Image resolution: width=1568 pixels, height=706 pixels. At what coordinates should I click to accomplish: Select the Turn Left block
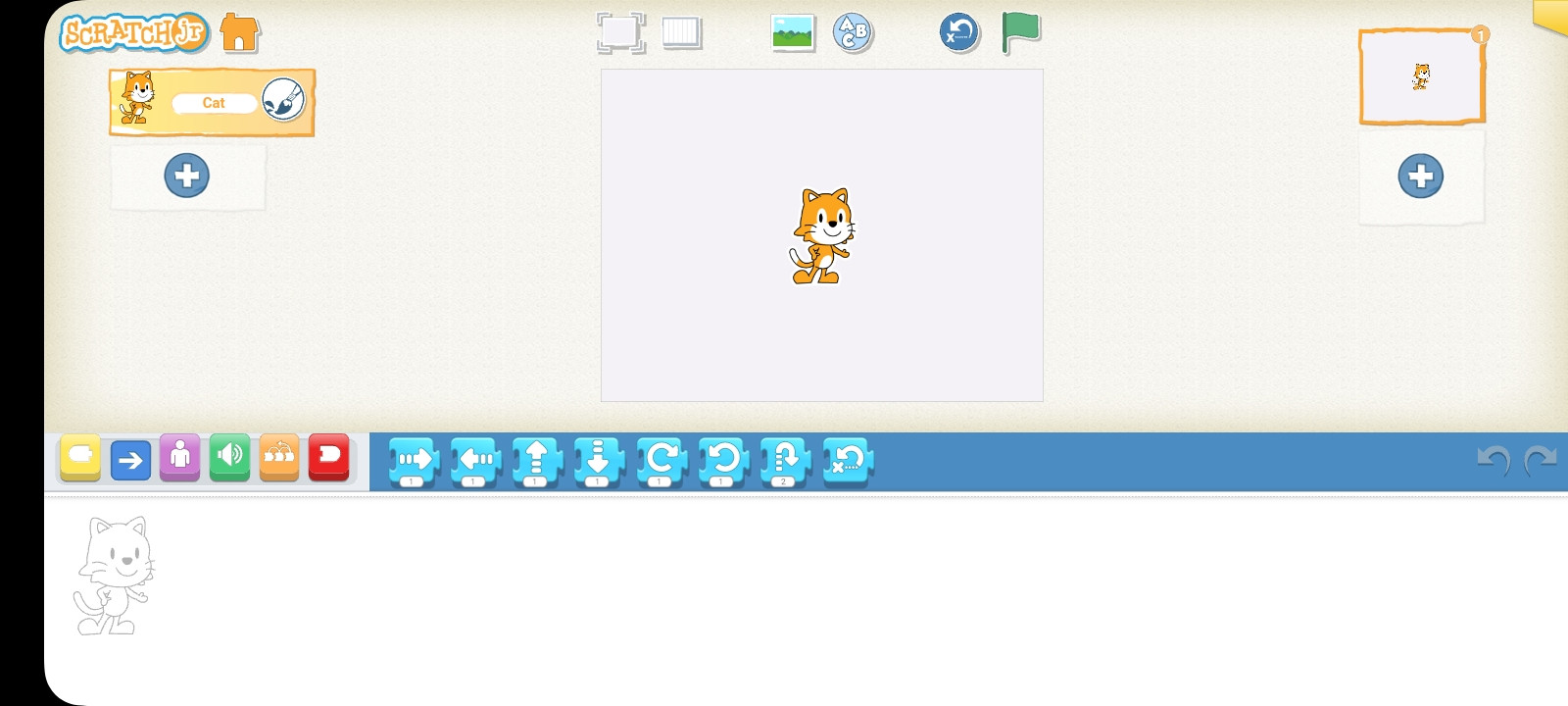(723, 462)
